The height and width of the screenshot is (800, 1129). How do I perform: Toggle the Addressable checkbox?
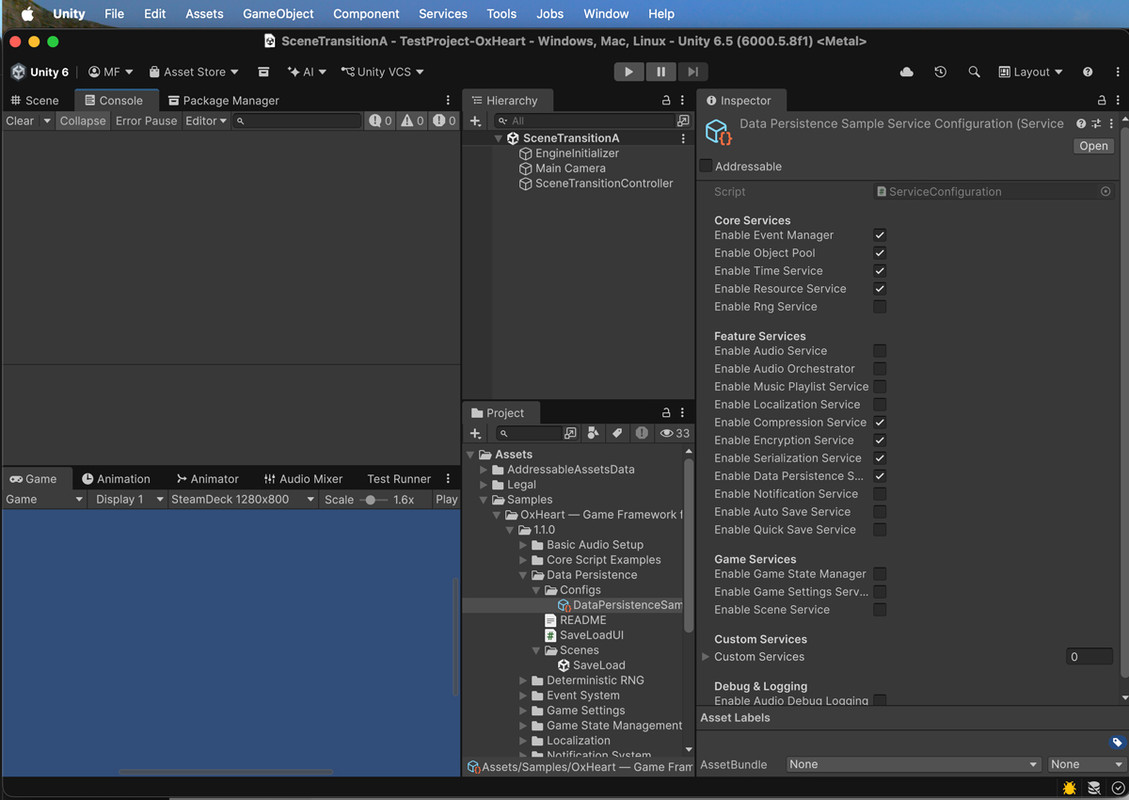tap(706, 166)
